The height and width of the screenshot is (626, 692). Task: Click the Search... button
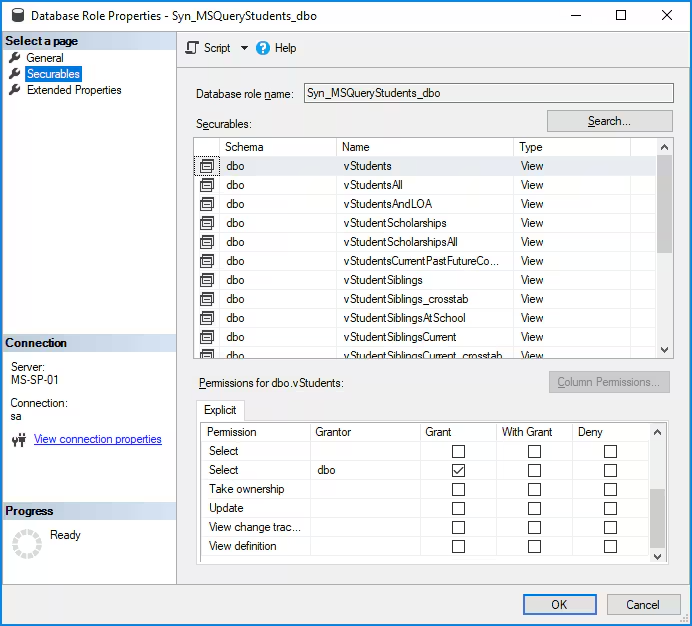[x=609, y=121]
